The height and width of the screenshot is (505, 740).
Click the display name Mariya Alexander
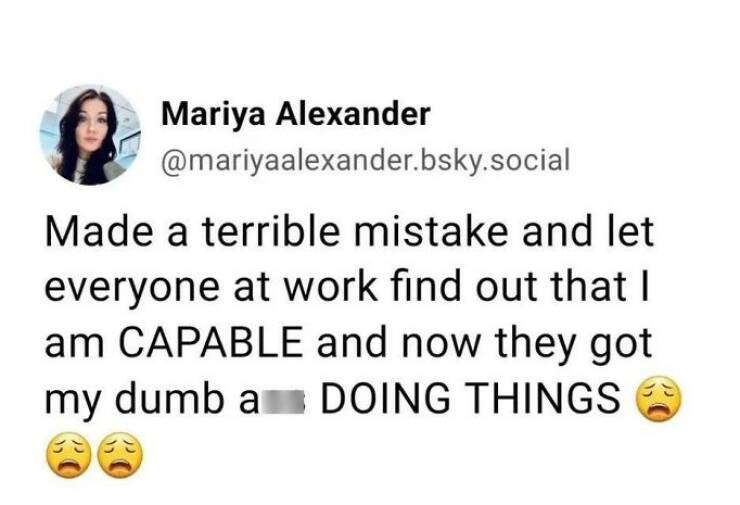click(x=295, y=114)
